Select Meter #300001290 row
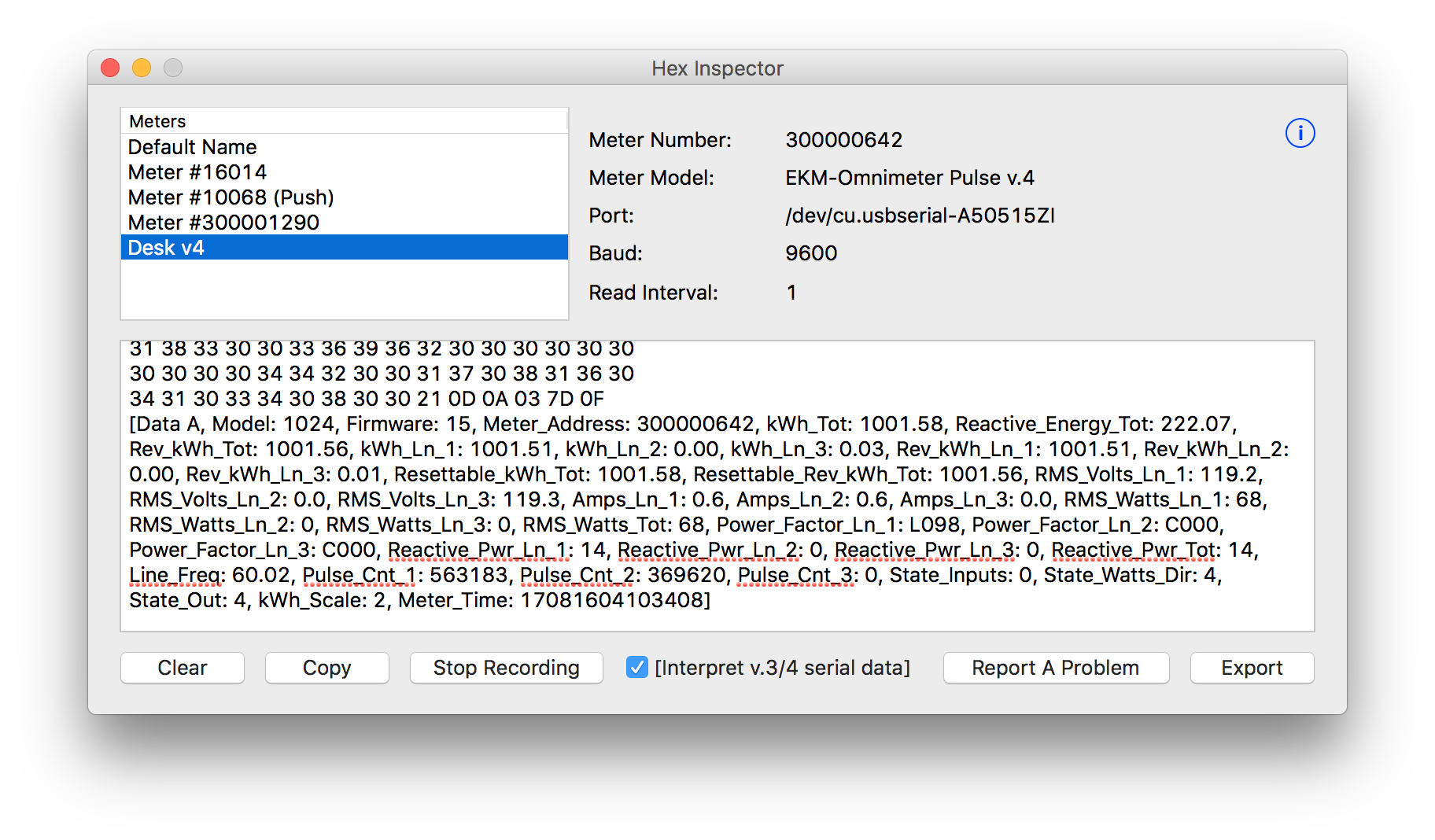The width and height of the screenshot is (1435, 840). tap(344, 223)
